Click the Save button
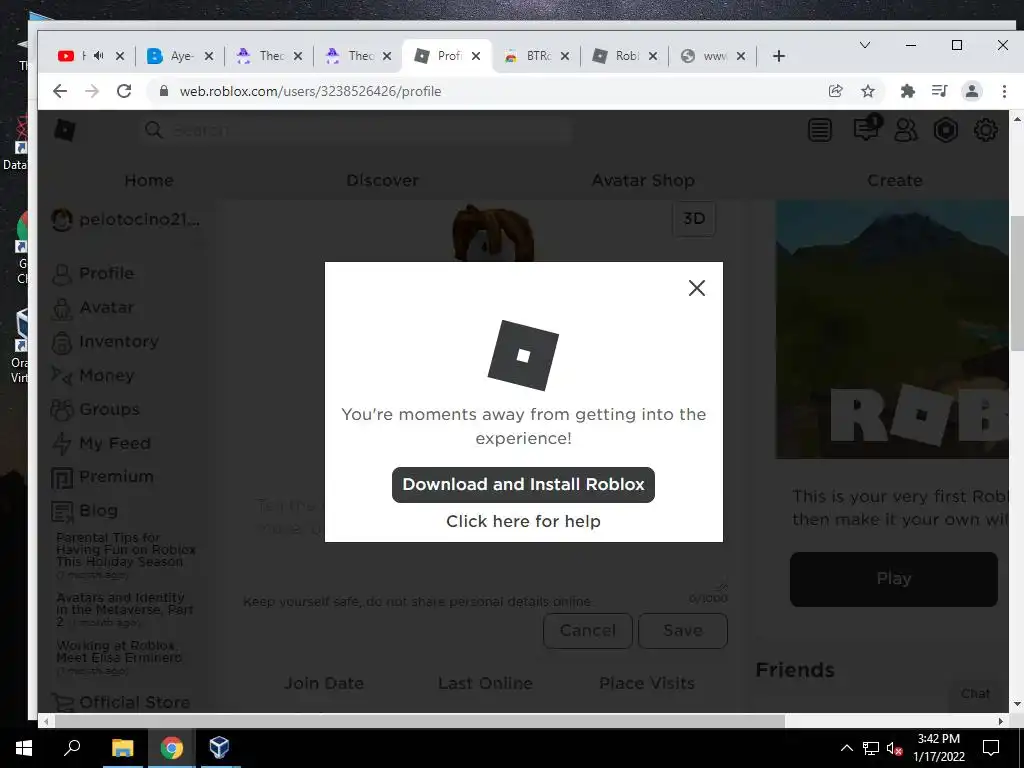This screenshot has width=1024, height=768. [x=682, y=631]
